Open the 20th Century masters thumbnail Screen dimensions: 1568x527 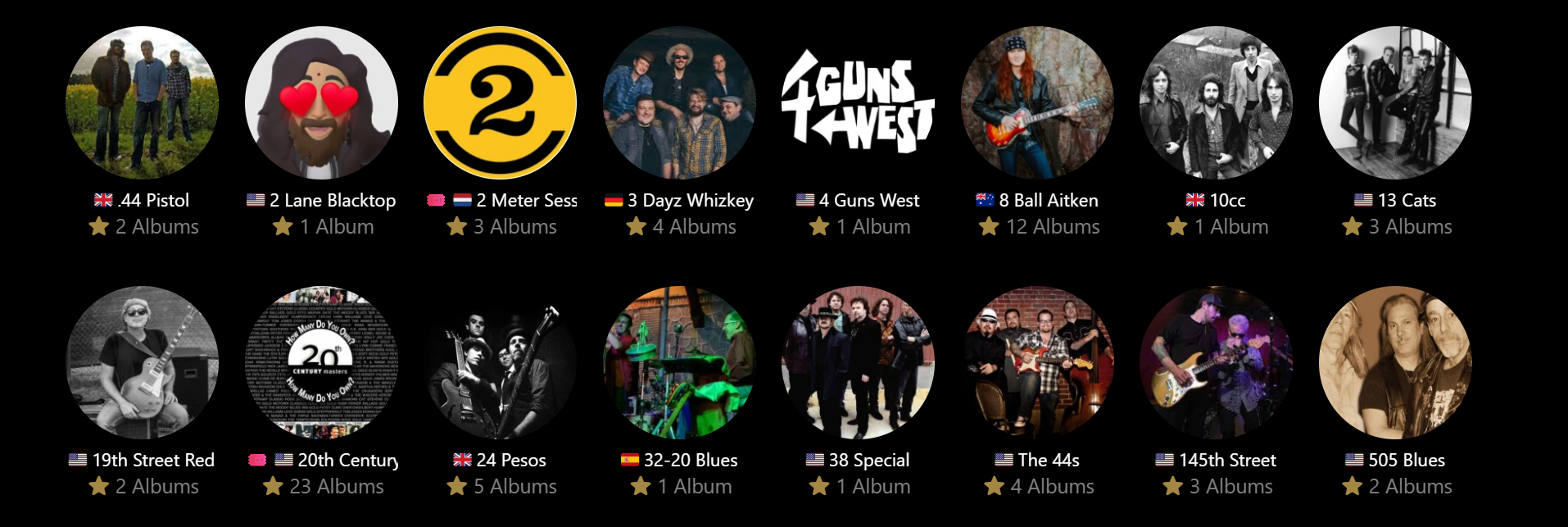(x=321, y=362)
